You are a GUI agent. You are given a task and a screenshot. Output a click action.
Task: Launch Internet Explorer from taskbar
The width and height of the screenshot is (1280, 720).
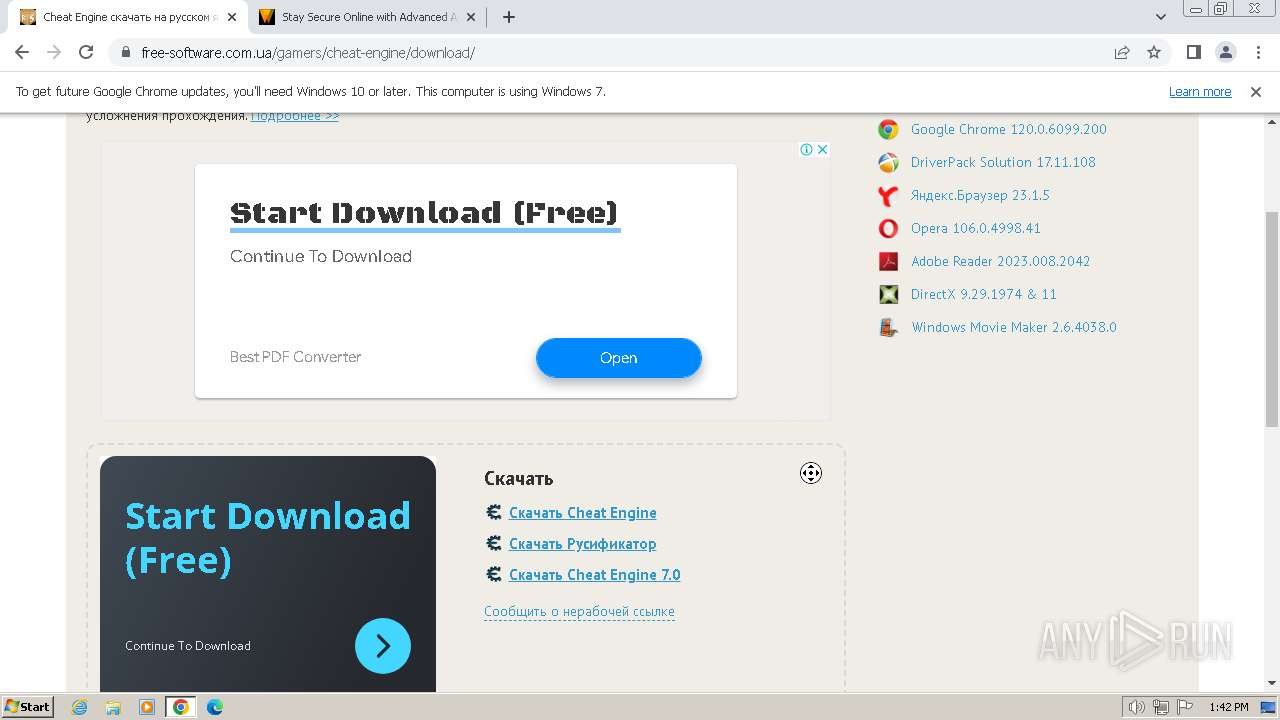pyautogui.click(x=80, y=707)
